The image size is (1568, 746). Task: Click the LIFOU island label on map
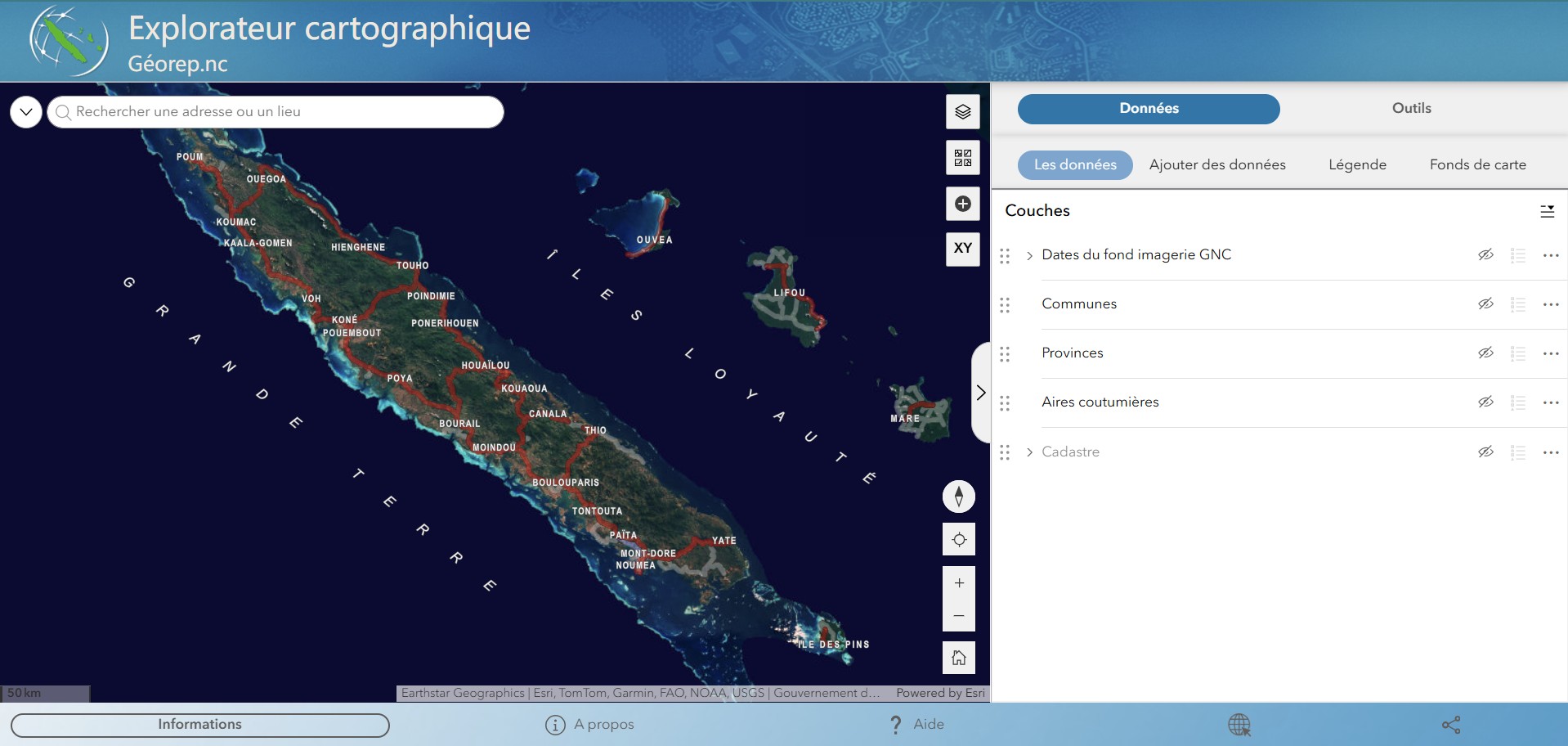point(790,293)
